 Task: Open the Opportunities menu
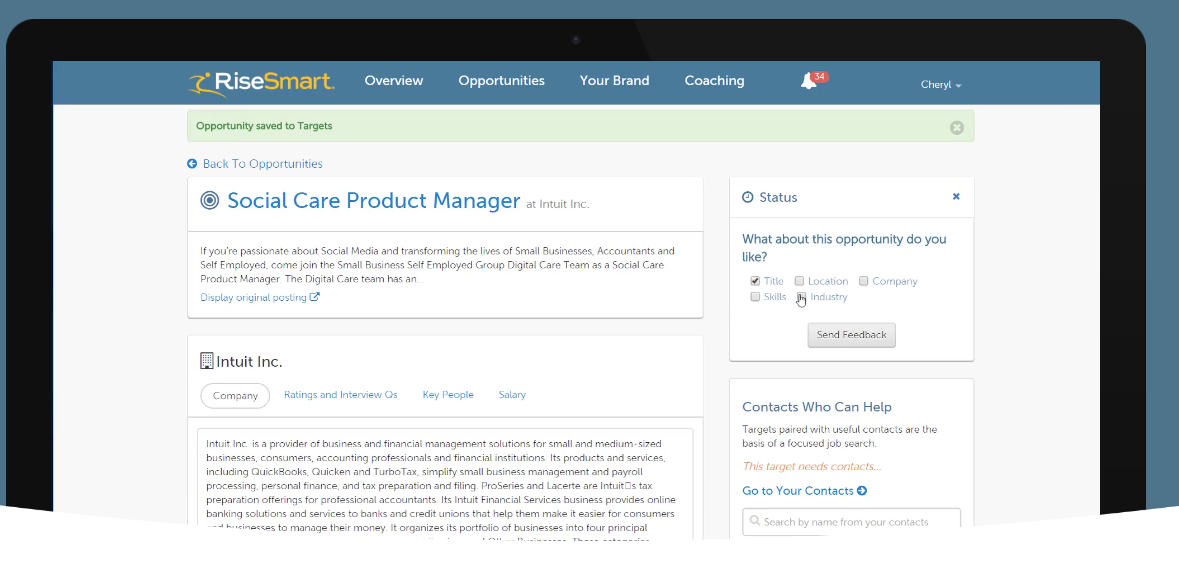(501, 81)
